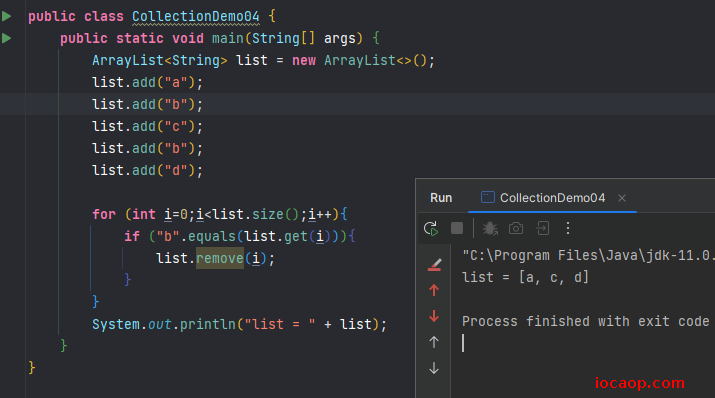Click the exit/restore layout icon in Run toolbar
This screenshot has height=398, width=715.
(x=543, y=228)
